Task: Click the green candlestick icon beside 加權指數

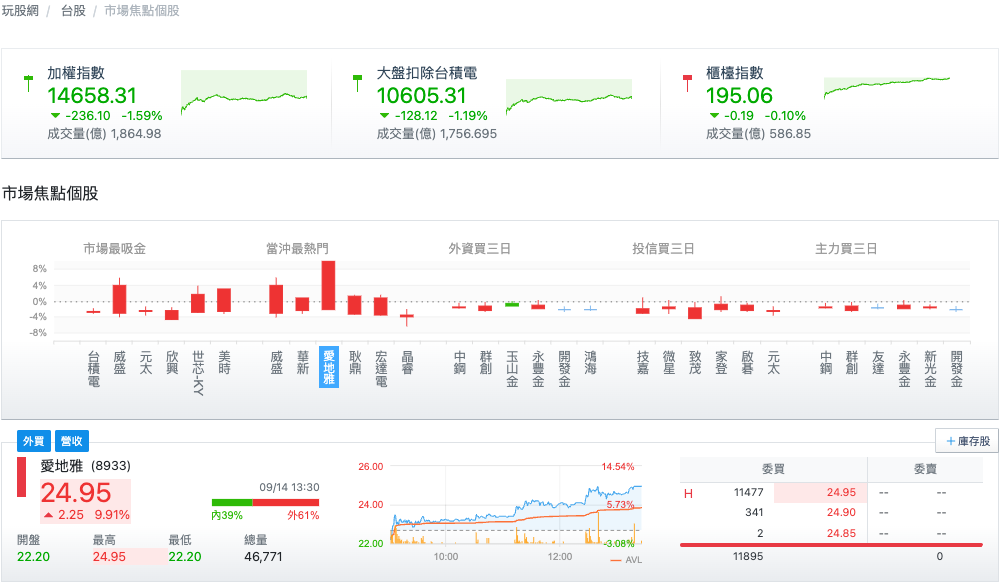Action: [x=28, y=83]
